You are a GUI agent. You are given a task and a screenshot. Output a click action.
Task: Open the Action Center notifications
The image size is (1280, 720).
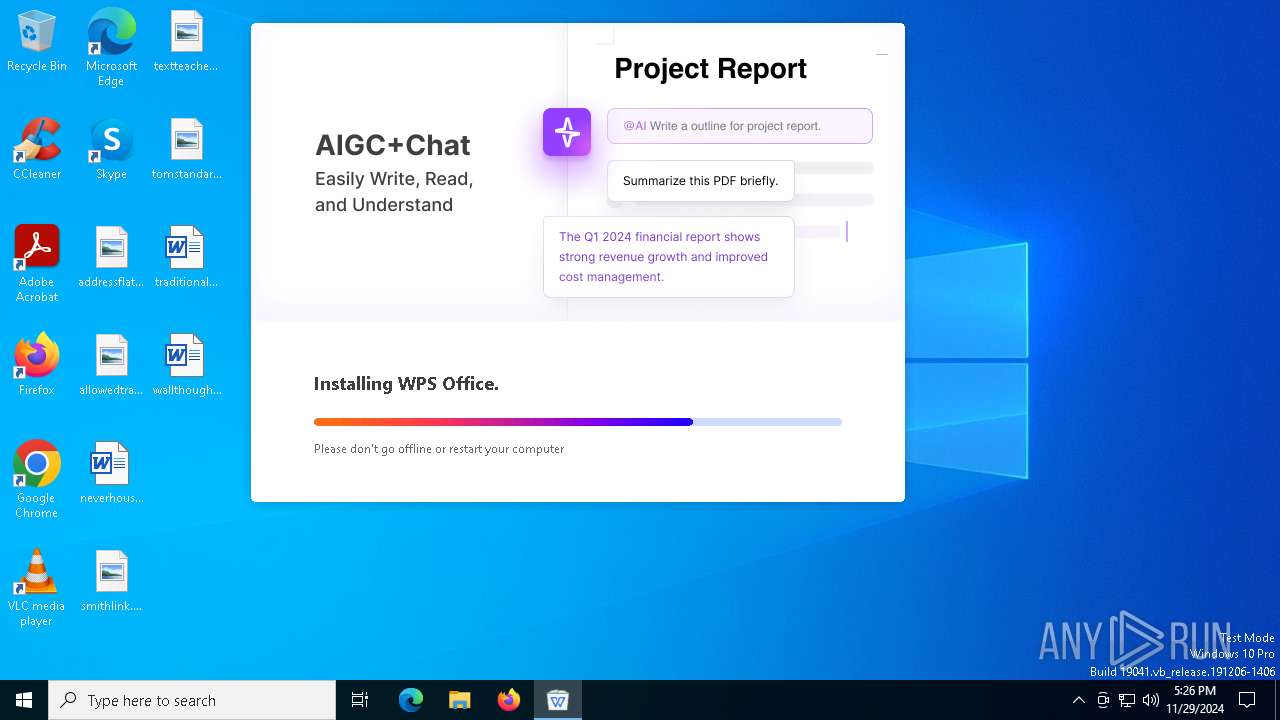pyautogui.click(x=1247, y=700)
